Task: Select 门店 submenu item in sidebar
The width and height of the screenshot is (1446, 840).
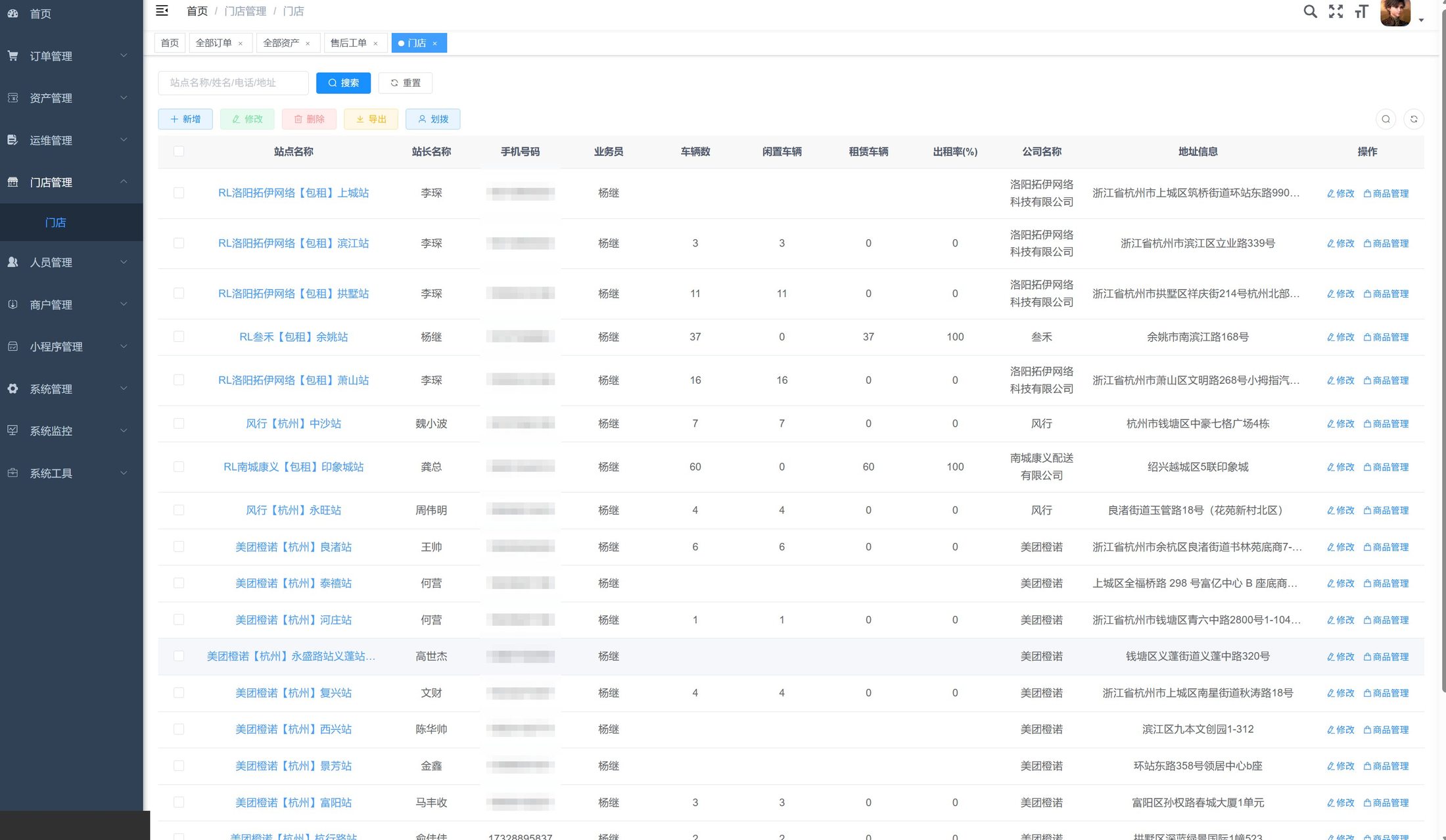Action: coord(71,223)
